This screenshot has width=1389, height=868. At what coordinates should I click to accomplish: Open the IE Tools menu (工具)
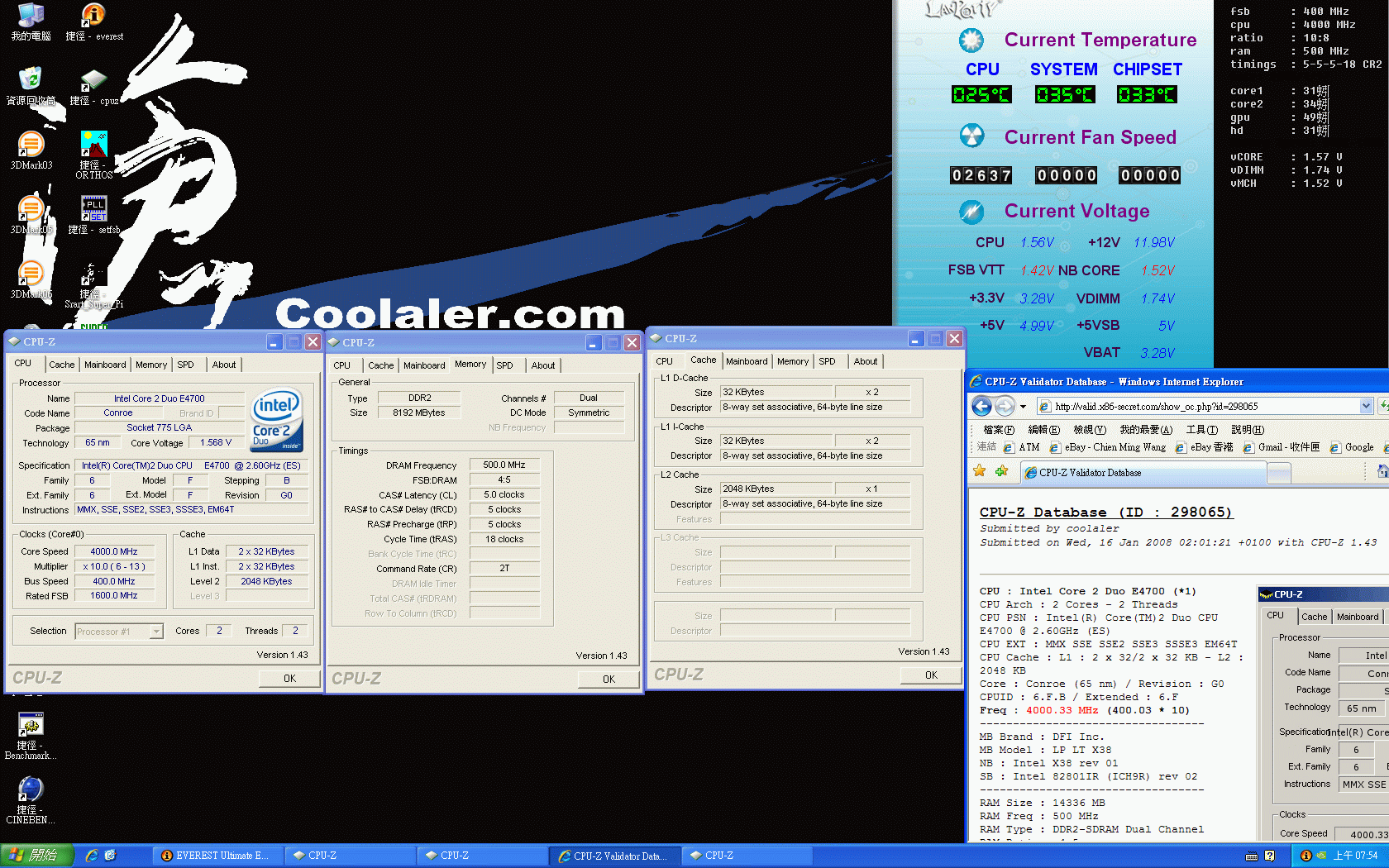coord(1201,430)
